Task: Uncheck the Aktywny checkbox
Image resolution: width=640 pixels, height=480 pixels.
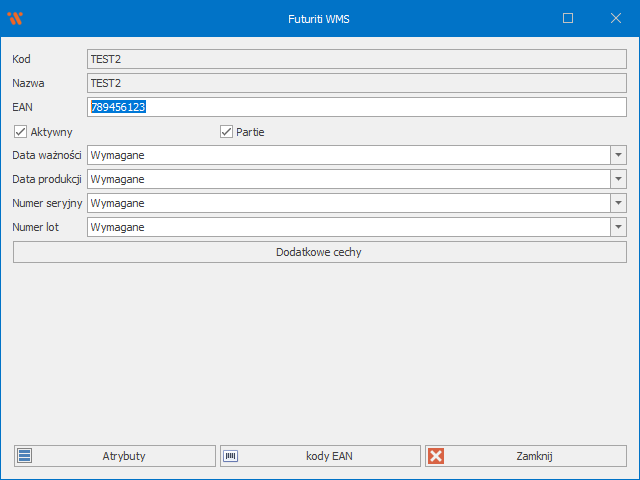Action: pos(20,131)
